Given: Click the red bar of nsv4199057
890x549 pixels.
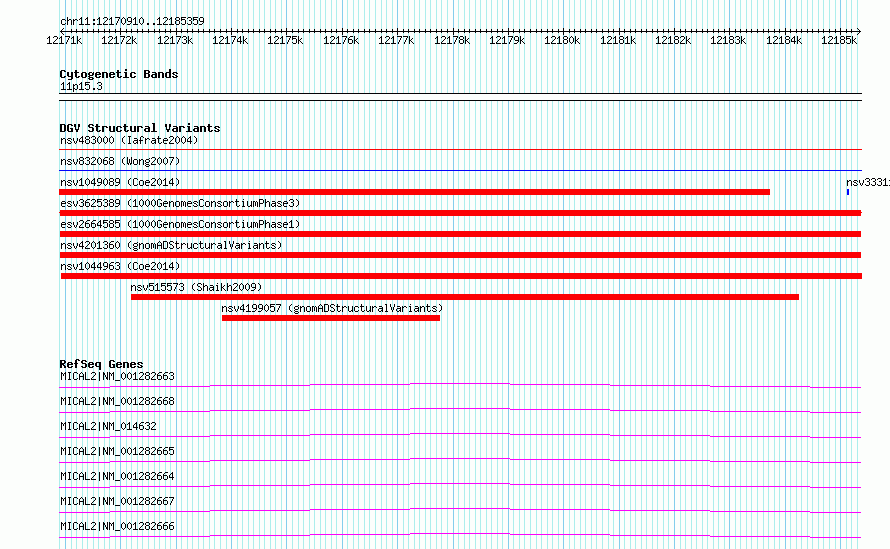Looking at the screenshot, I should point(331,318).
